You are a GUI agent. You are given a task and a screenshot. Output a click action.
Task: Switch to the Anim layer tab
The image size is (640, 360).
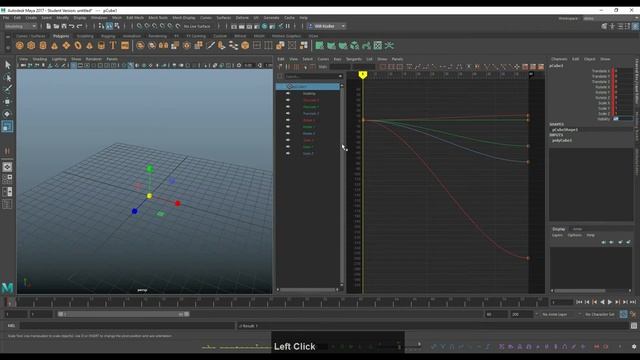(577, 229)
